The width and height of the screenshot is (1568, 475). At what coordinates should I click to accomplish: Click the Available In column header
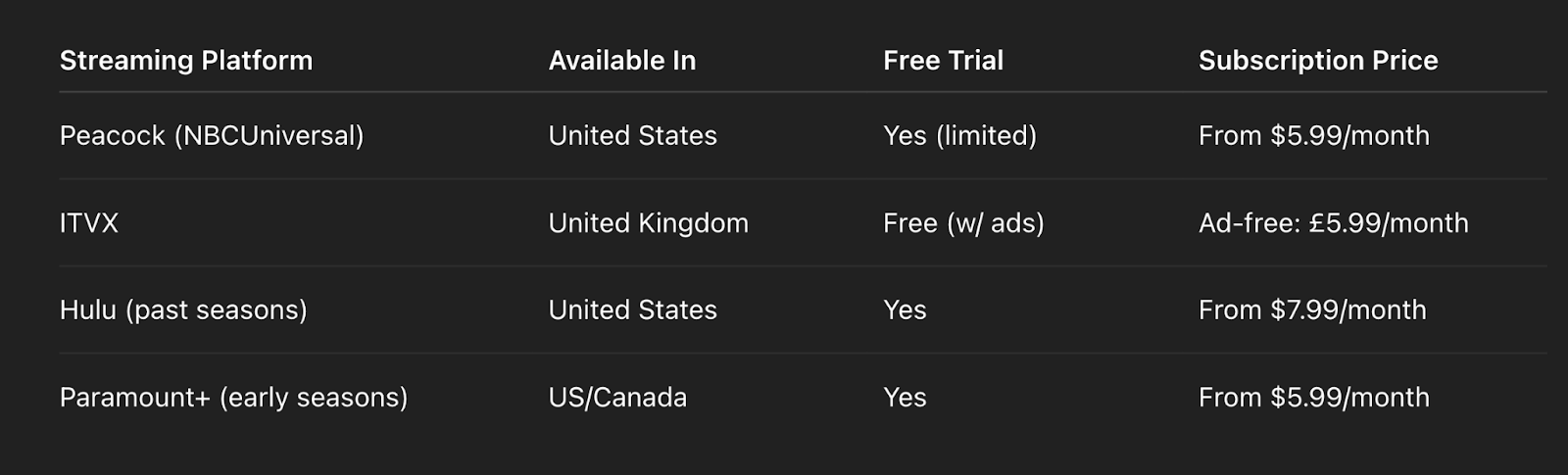(622, 61)
